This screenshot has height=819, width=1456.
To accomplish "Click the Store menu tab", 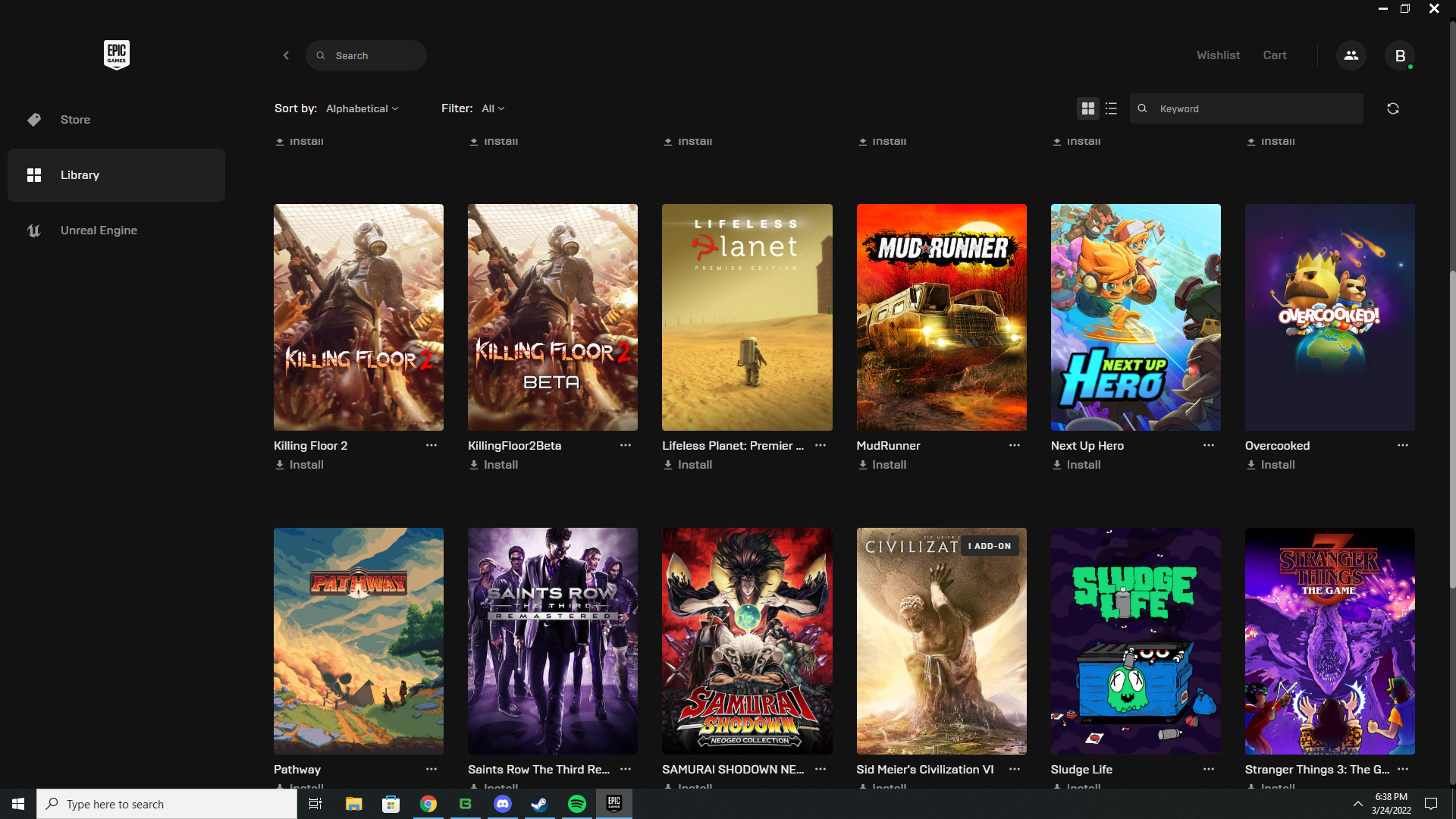I will point(75,119).
